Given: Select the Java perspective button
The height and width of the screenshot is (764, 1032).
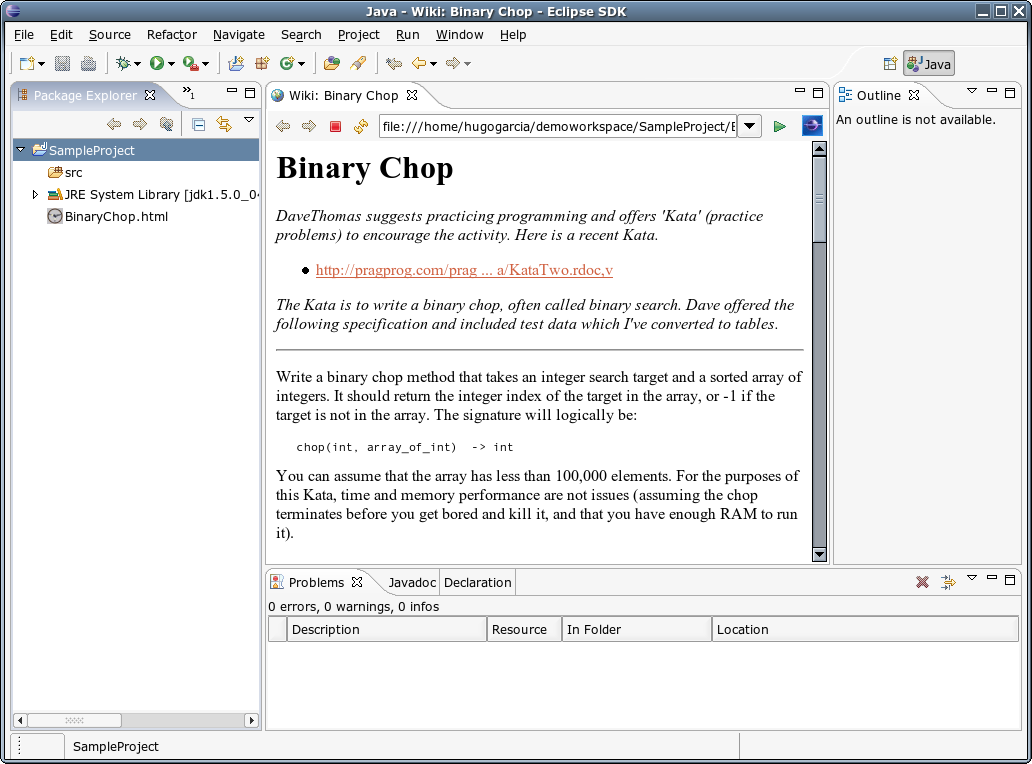Looking at the screenshot, I should pos(929,64).
